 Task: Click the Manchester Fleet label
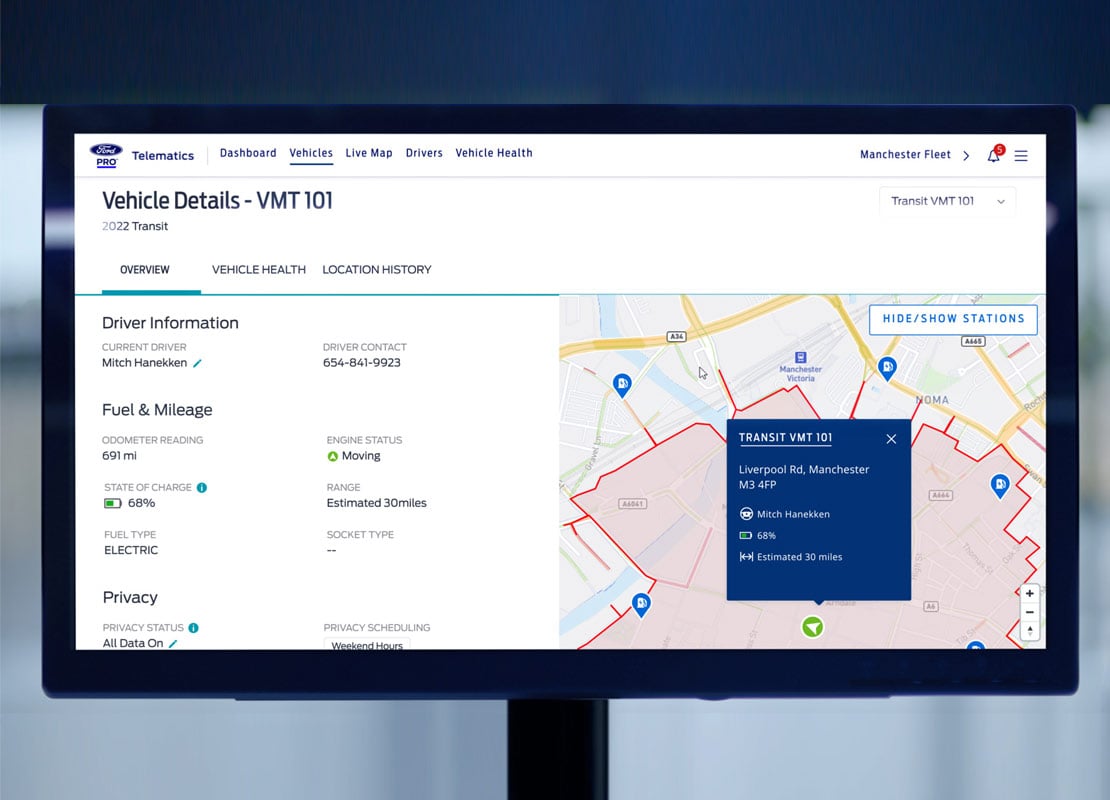point(905,154)
